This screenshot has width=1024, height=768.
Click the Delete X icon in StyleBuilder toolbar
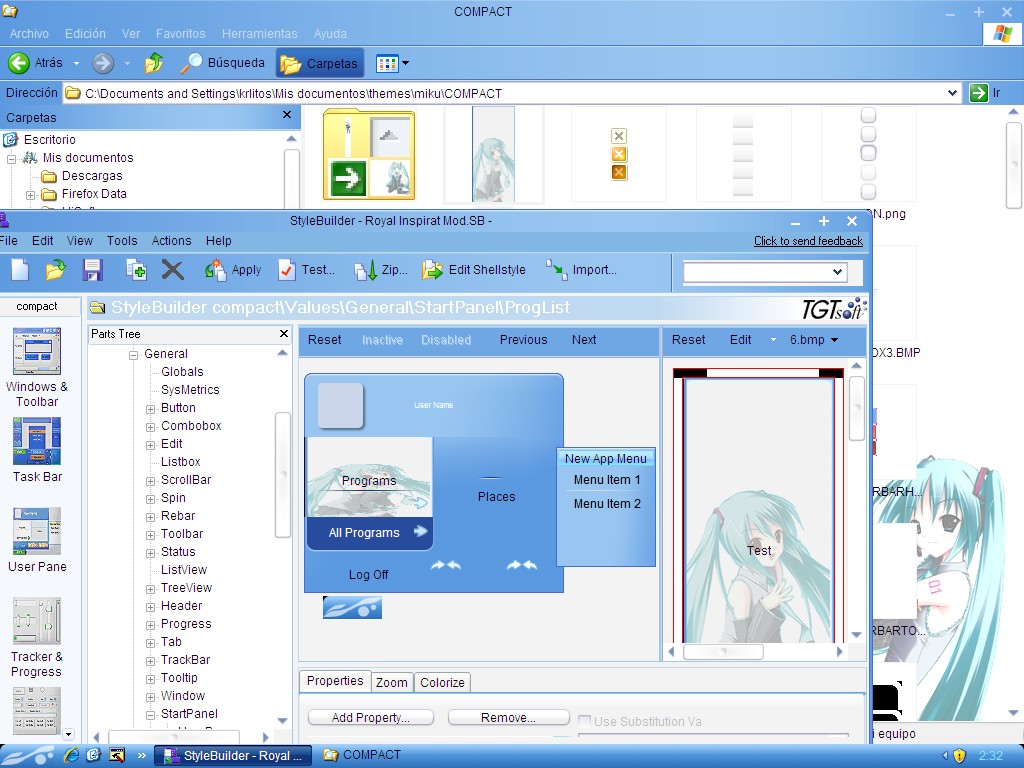[172, 270]
